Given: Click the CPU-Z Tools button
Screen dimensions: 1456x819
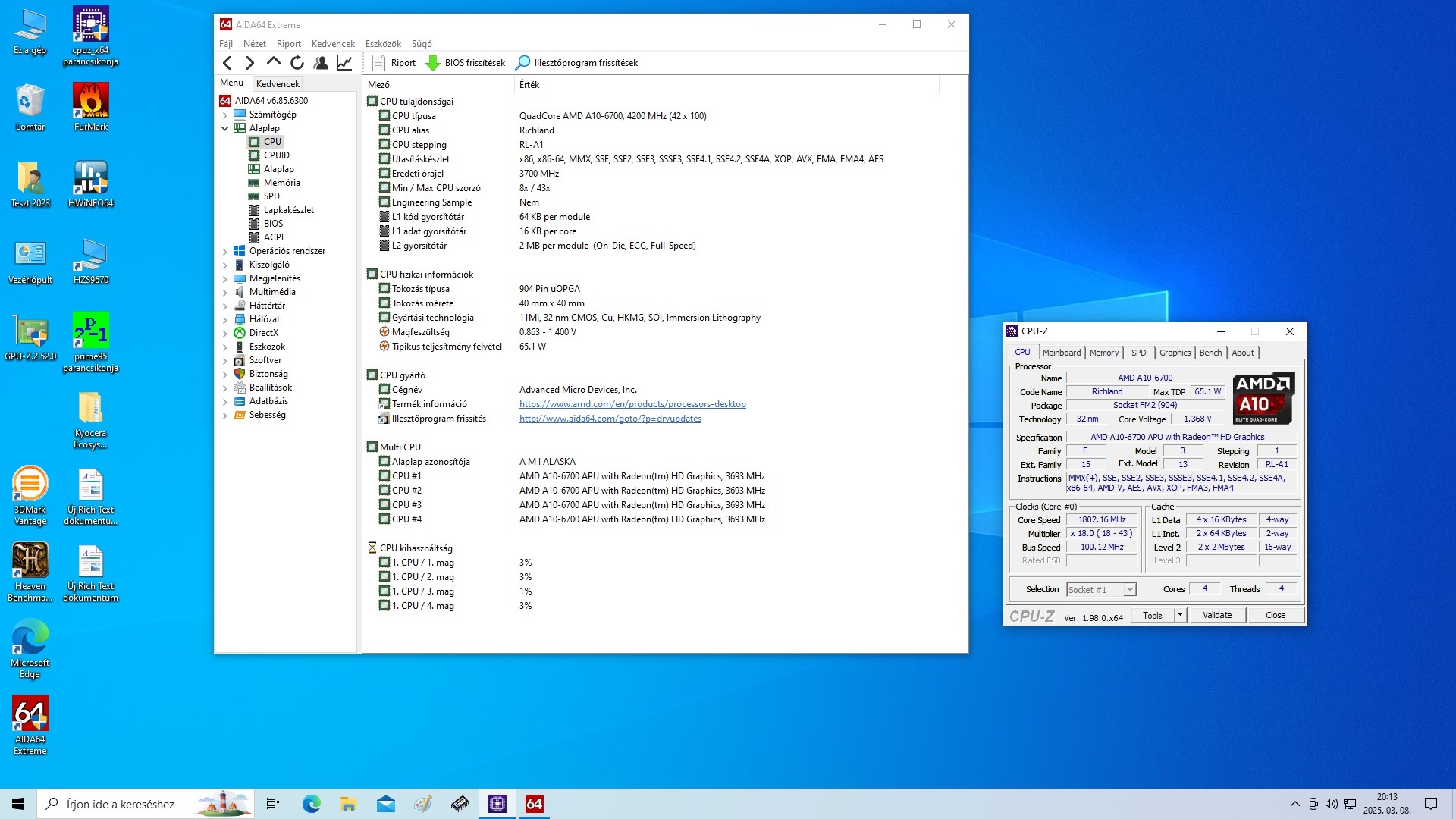Looking at the screenshot, I should coord(1153,615).
